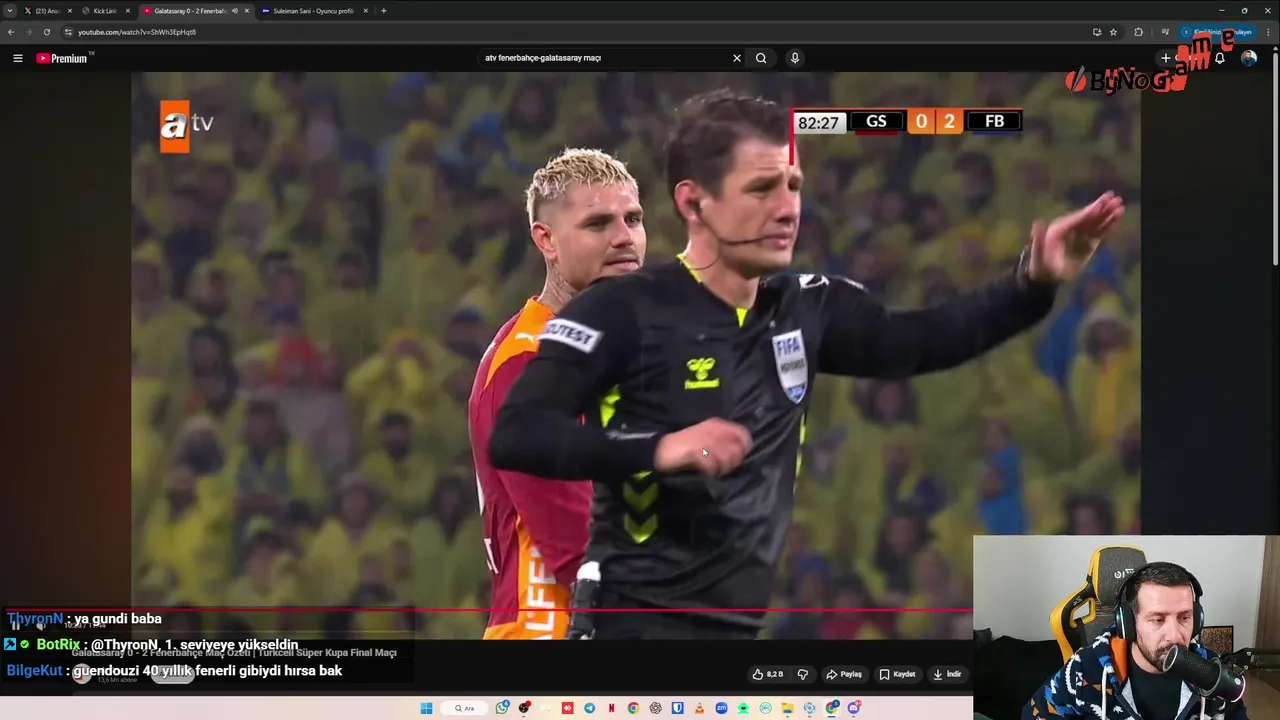Mute audio on the Galatasaray tab
Viewport: 1280px width, 720px height.
click(x=235, y=11)
